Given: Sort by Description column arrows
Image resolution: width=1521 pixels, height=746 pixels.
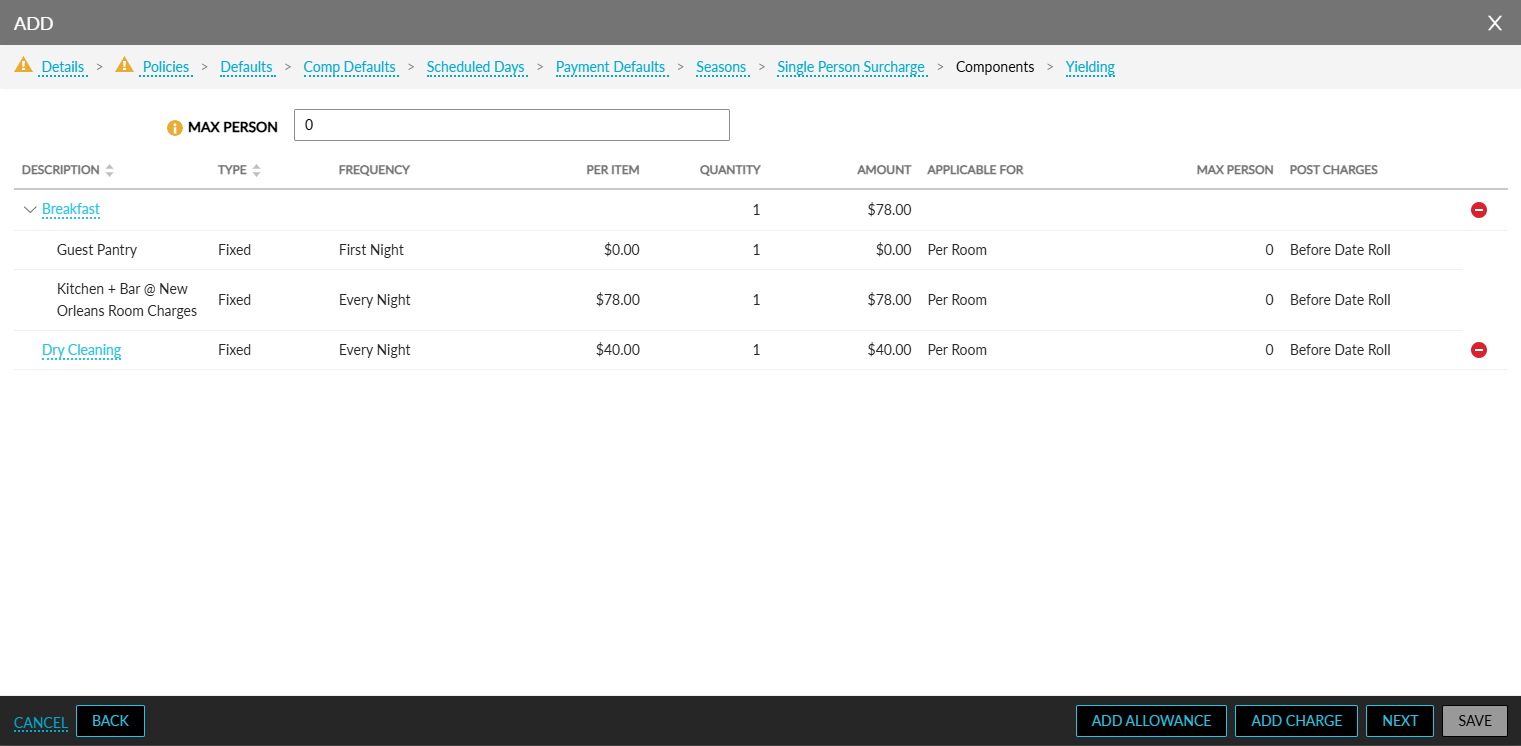Looking at the screenshot, I should pos(110,171).
